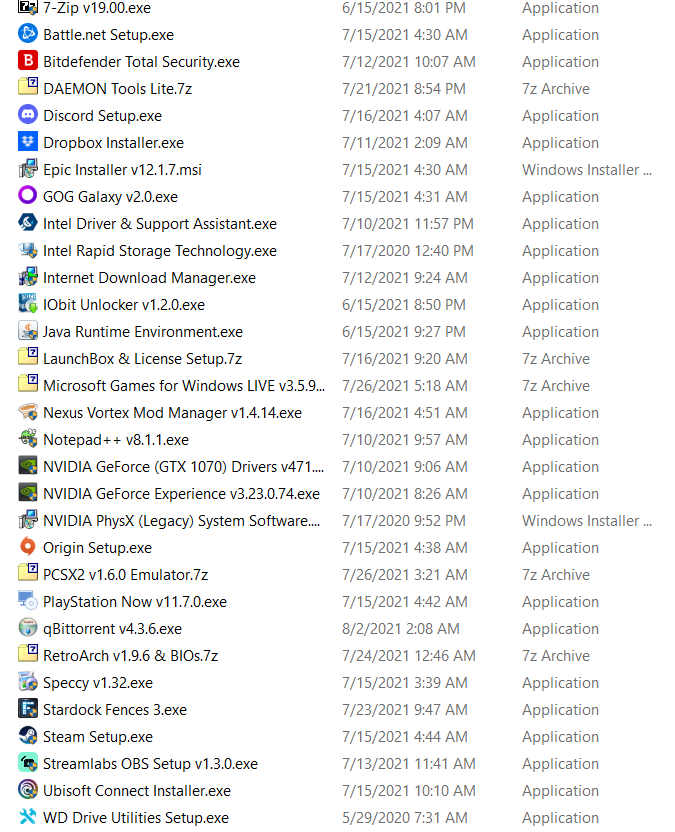Select "NVIDIA GeForce Experience v3.23.0.74.exe" name

(x=181, y=494)
